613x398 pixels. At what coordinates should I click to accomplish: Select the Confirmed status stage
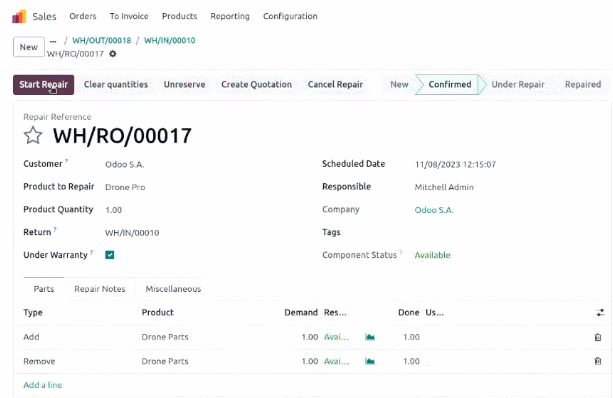click(450, 85)
